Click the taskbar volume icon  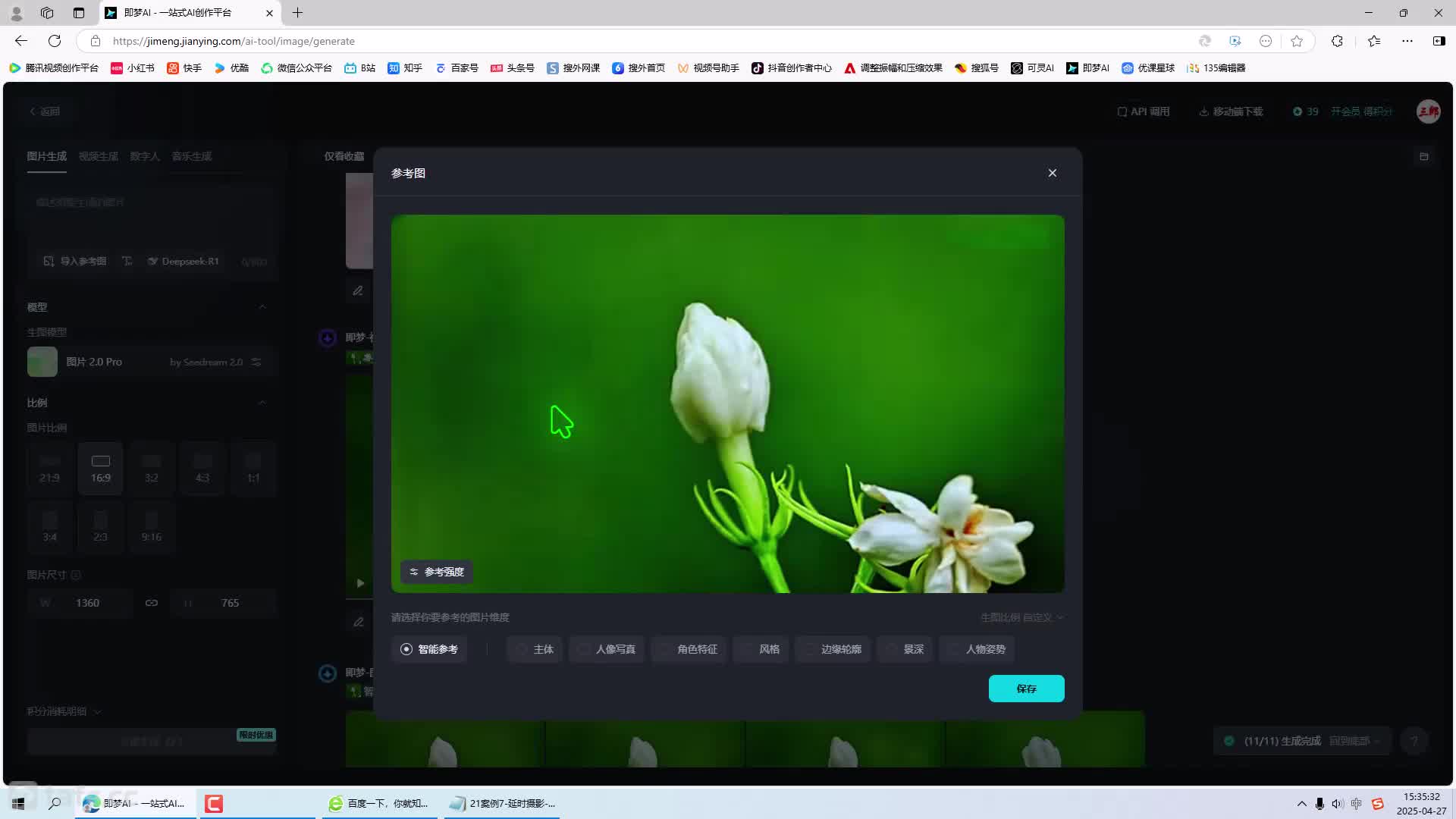pyautogui.click(x=1338, y=804)
